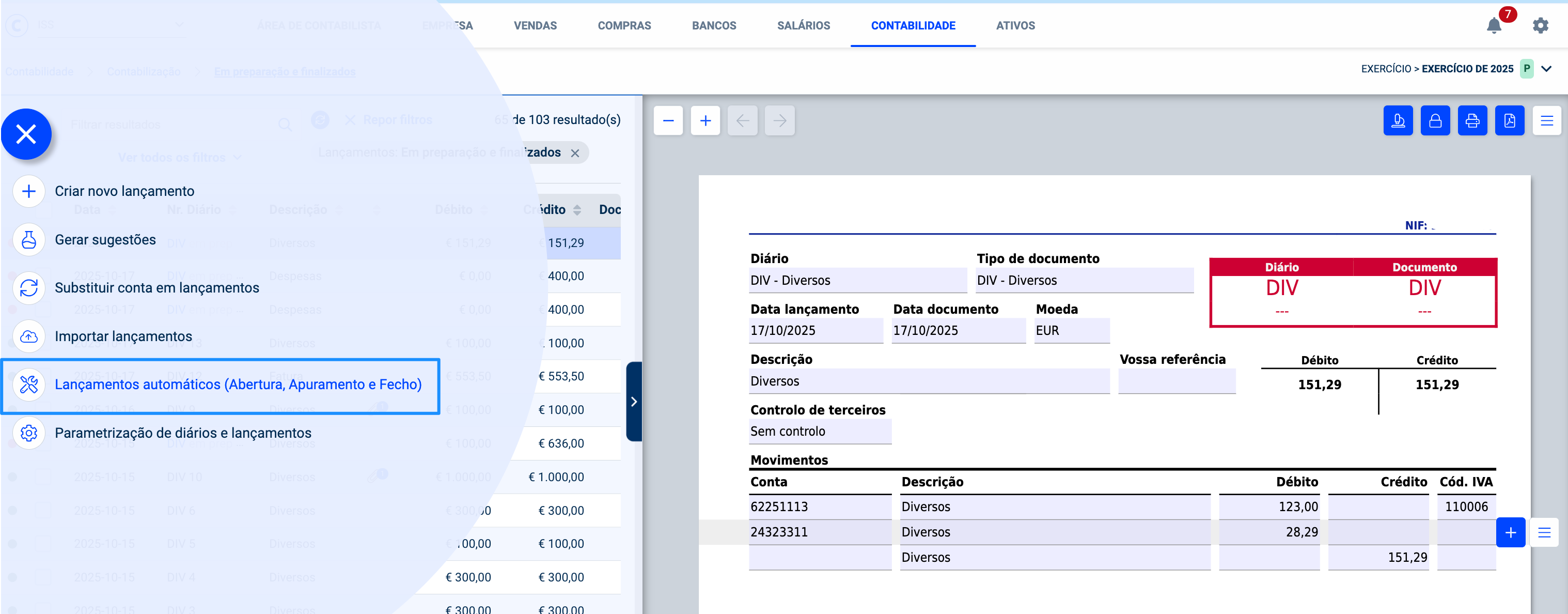Add a movement line with the plus button
Image resolution: width=1568 pixels, height=614 pixels.
tap(1510, 532)
